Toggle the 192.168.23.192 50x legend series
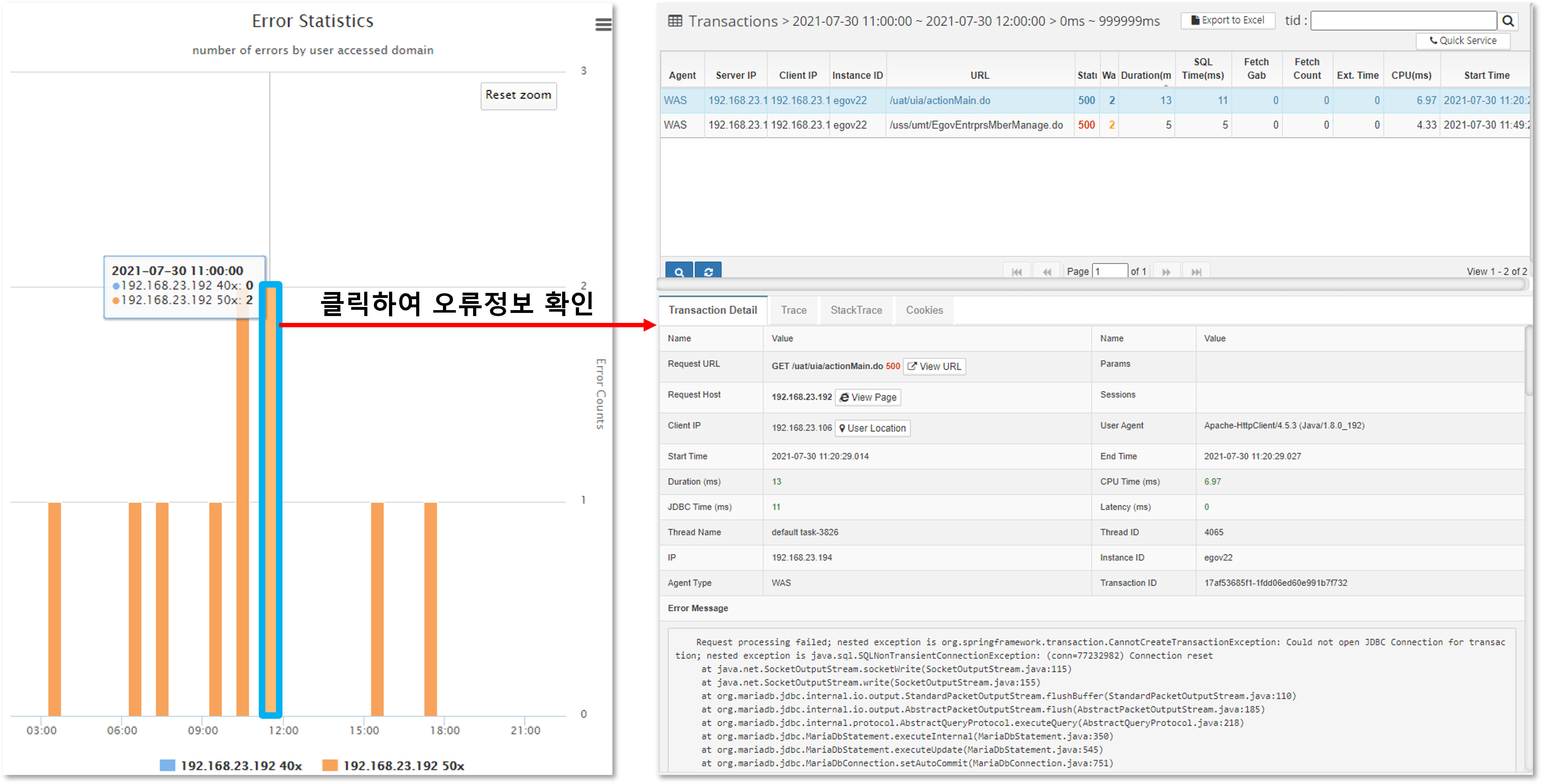This screenshot has width=1542, height=784. [393, 766]
